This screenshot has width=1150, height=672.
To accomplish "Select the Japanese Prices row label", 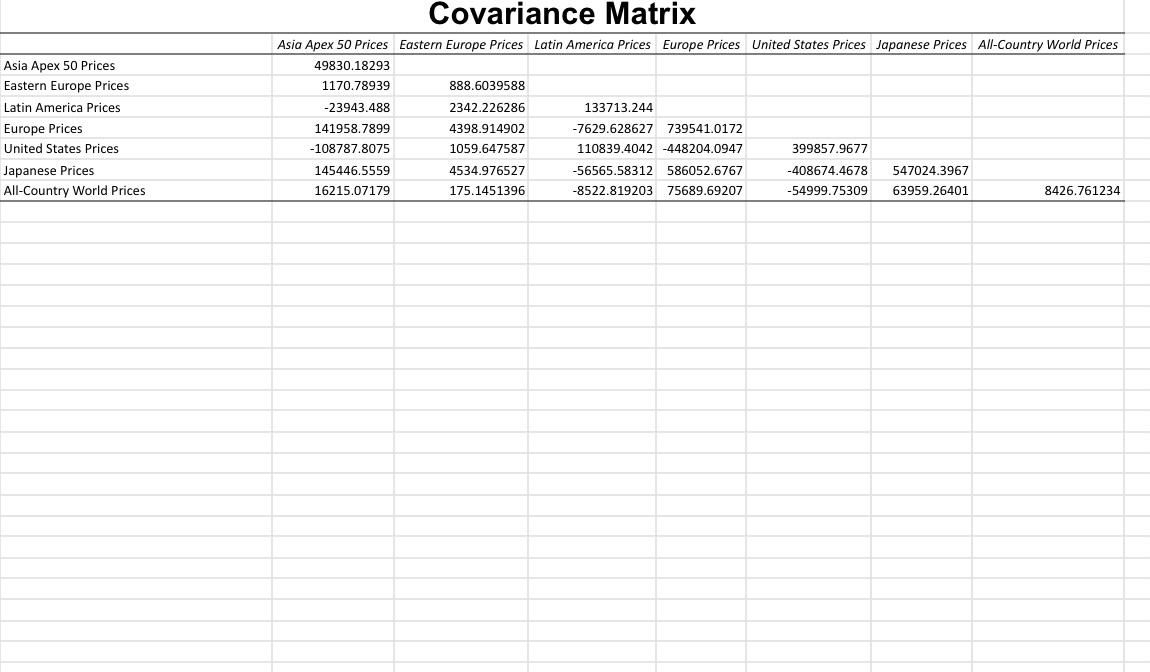I will click(49, 170).
